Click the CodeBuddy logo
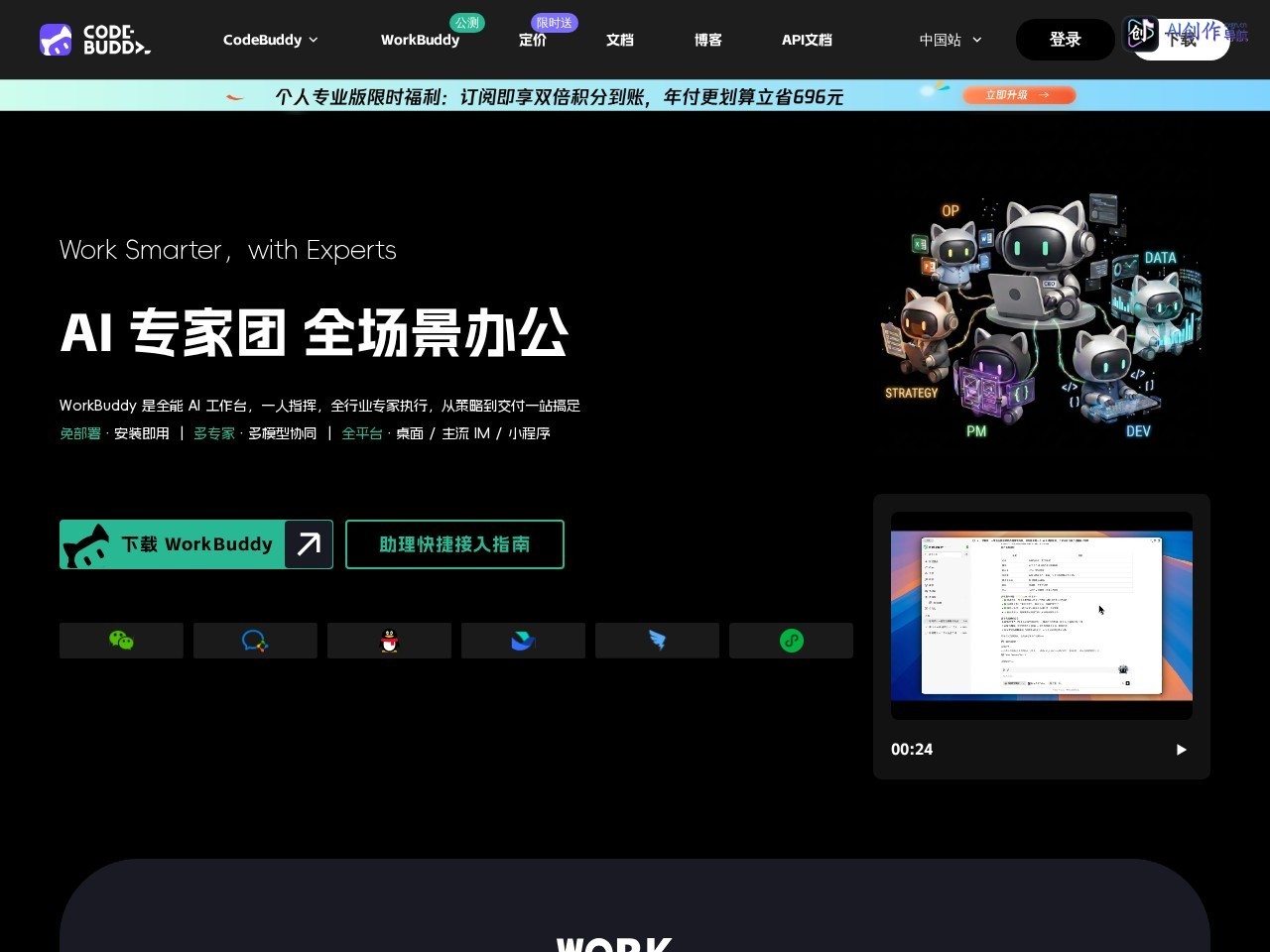1270x952 pixels. (95, 40)
